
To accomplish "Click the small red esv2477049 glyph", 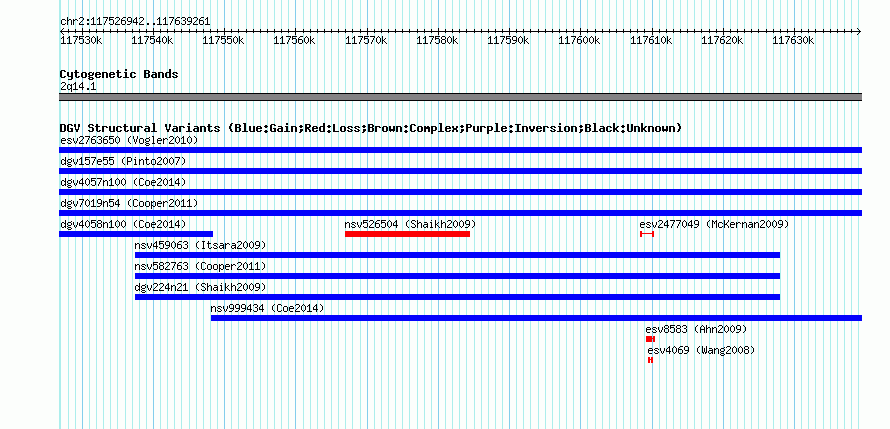I will pos(647,234).
